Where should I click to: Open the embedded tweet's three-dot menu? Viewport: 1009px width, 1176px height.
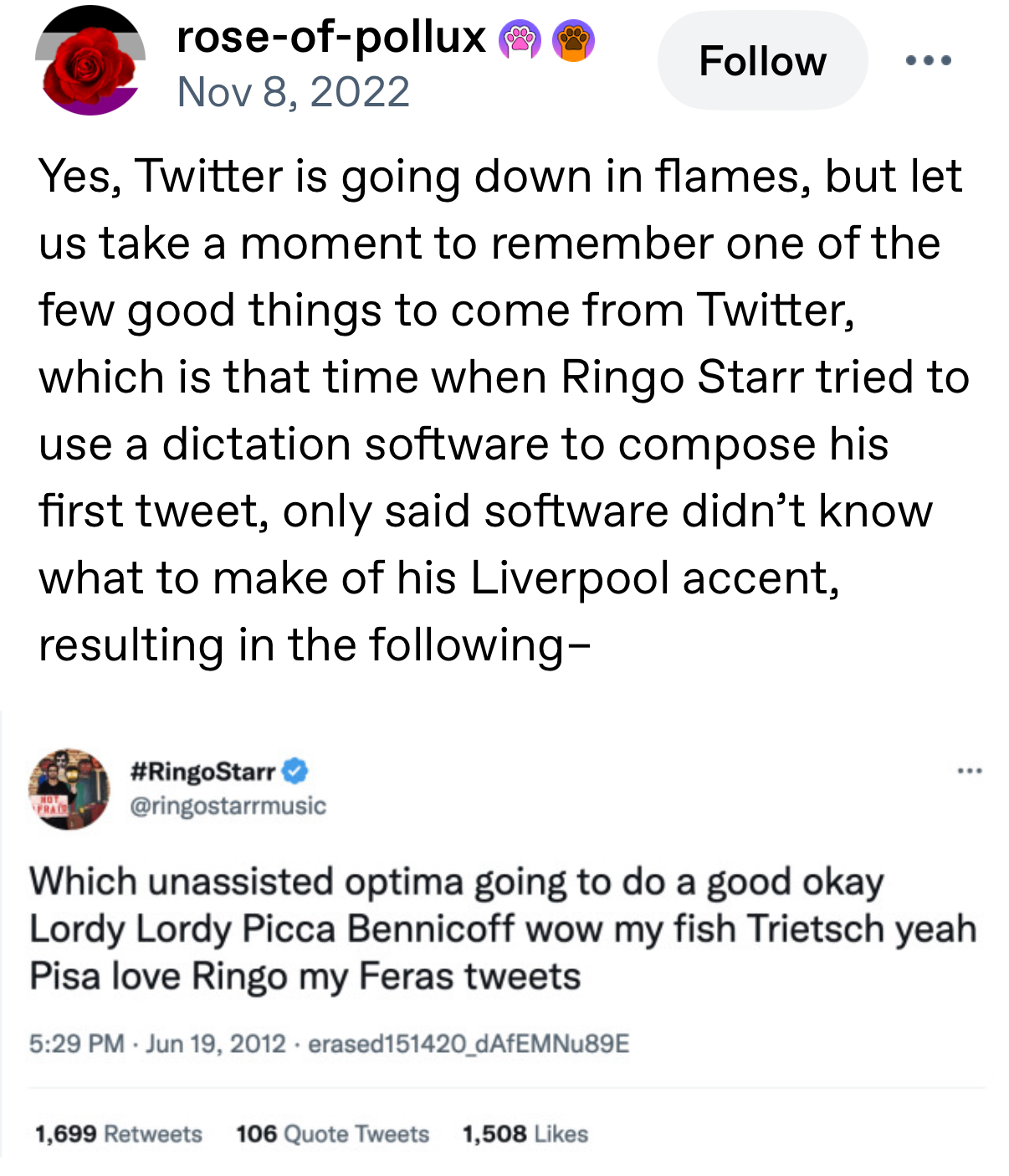(970, 770)
